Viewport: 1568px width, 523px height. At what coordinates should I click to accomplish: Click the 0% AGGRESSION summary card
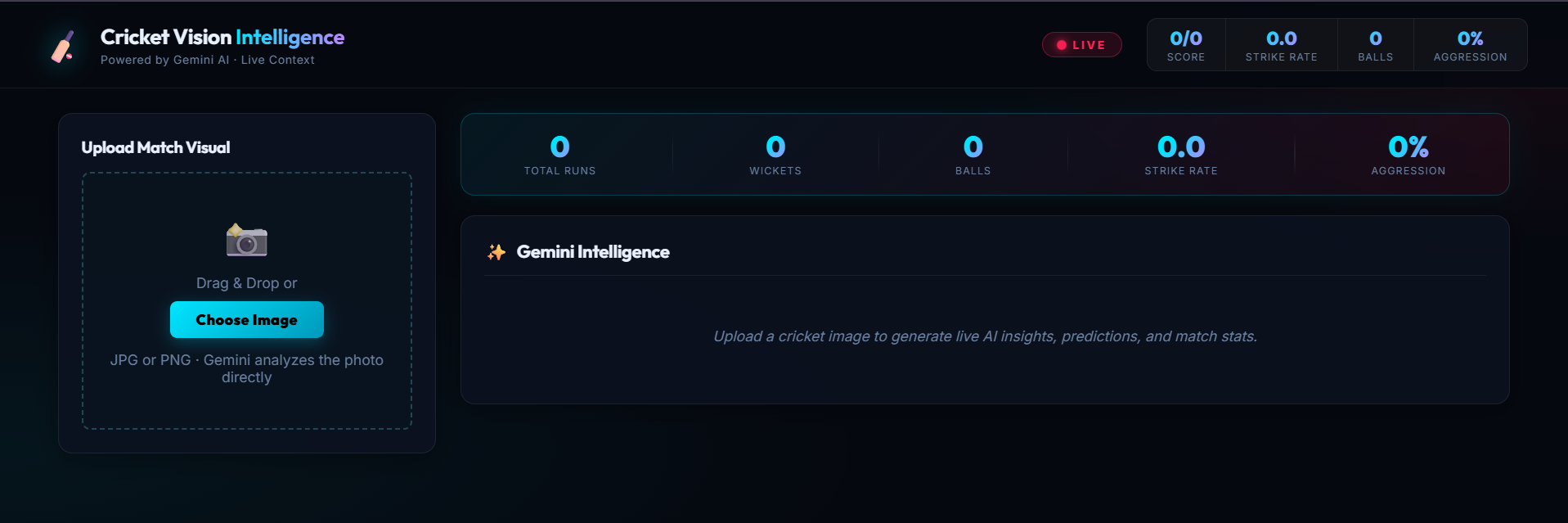click(1409, 154)
